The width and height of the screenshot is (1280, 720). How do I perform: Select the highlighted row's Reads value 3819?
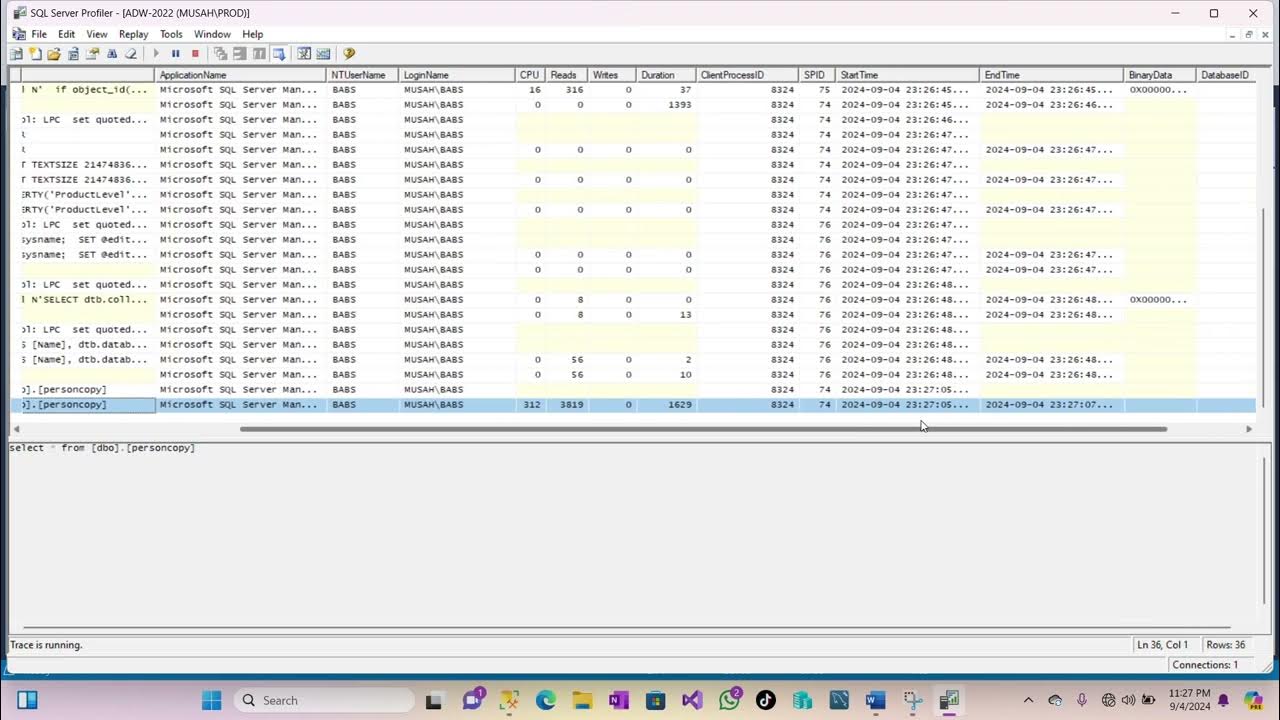click(x=571, y=405)
